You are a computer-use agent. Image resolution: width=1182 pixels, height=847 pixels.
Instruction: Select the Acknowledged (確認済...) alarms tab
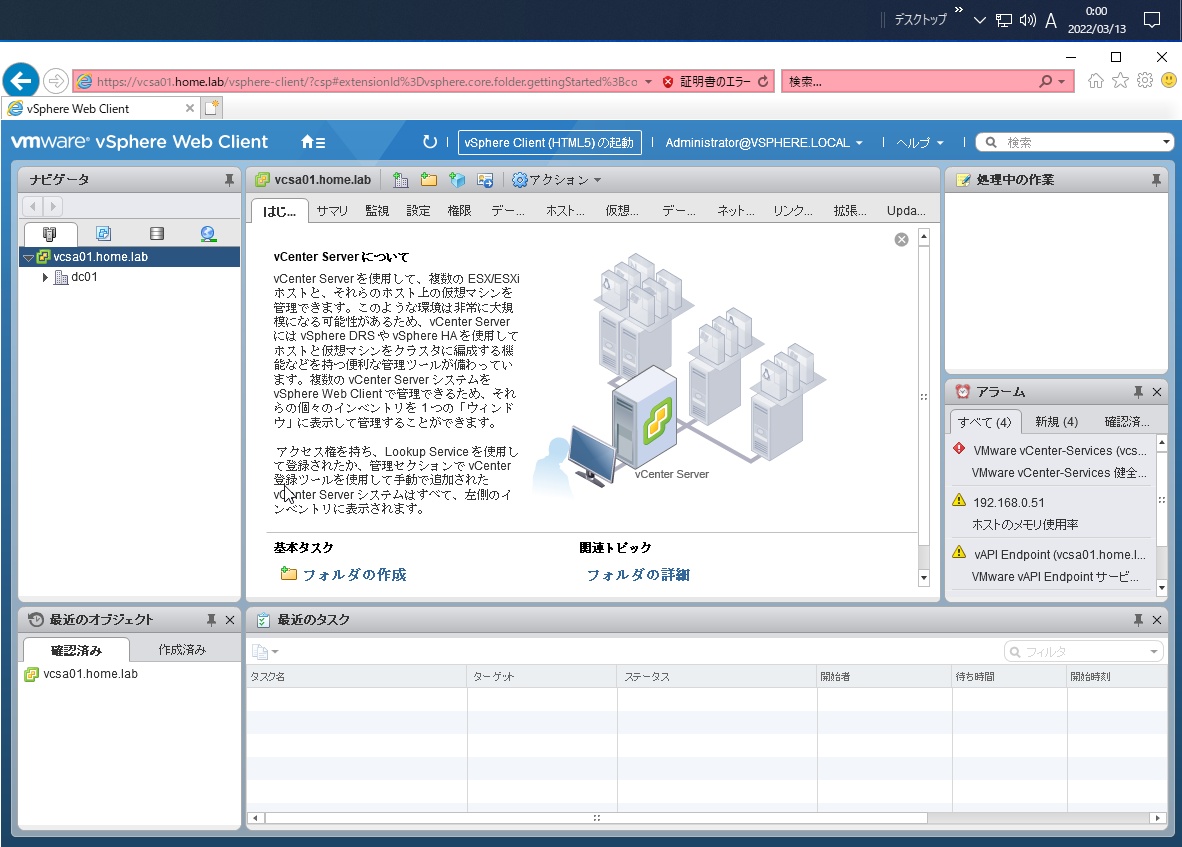1127,422
